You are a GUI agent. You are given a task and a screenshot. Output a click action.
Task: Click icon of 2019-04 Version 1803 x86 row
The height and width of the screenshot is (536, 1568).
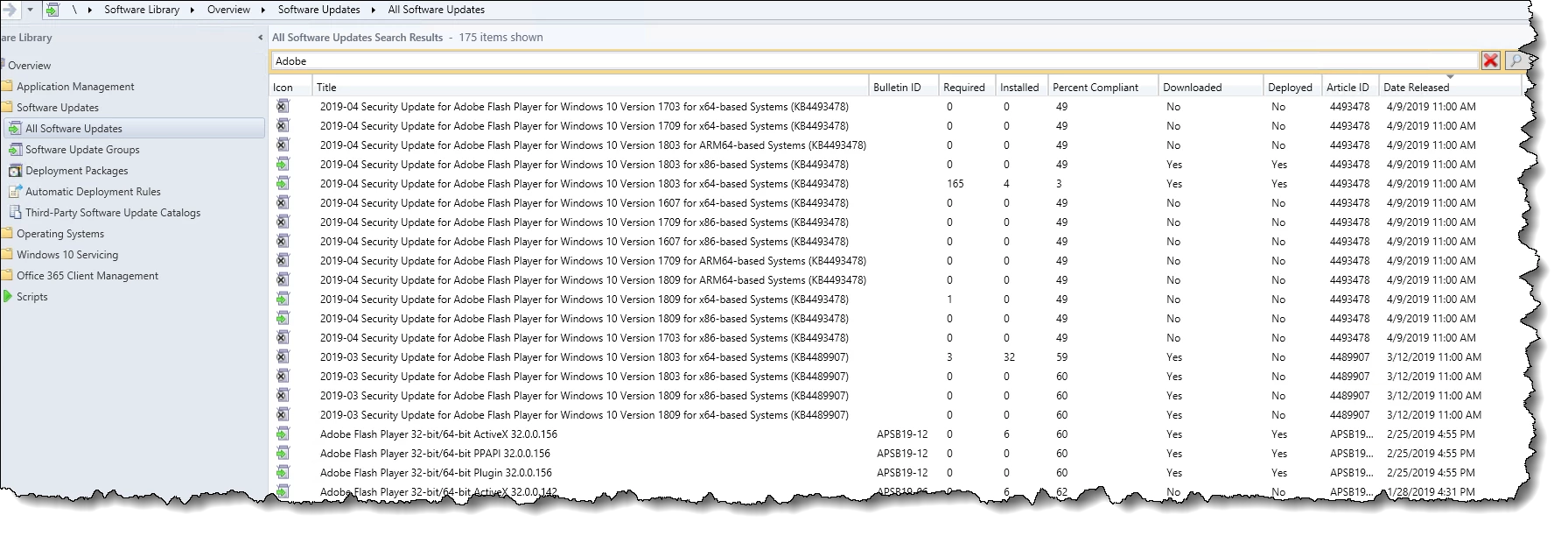283,165
